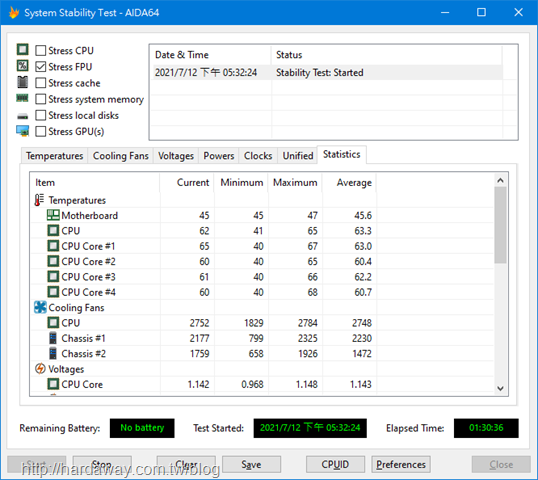
Task: Switch to the Cooling Fans tab
Action: (120, 156)
